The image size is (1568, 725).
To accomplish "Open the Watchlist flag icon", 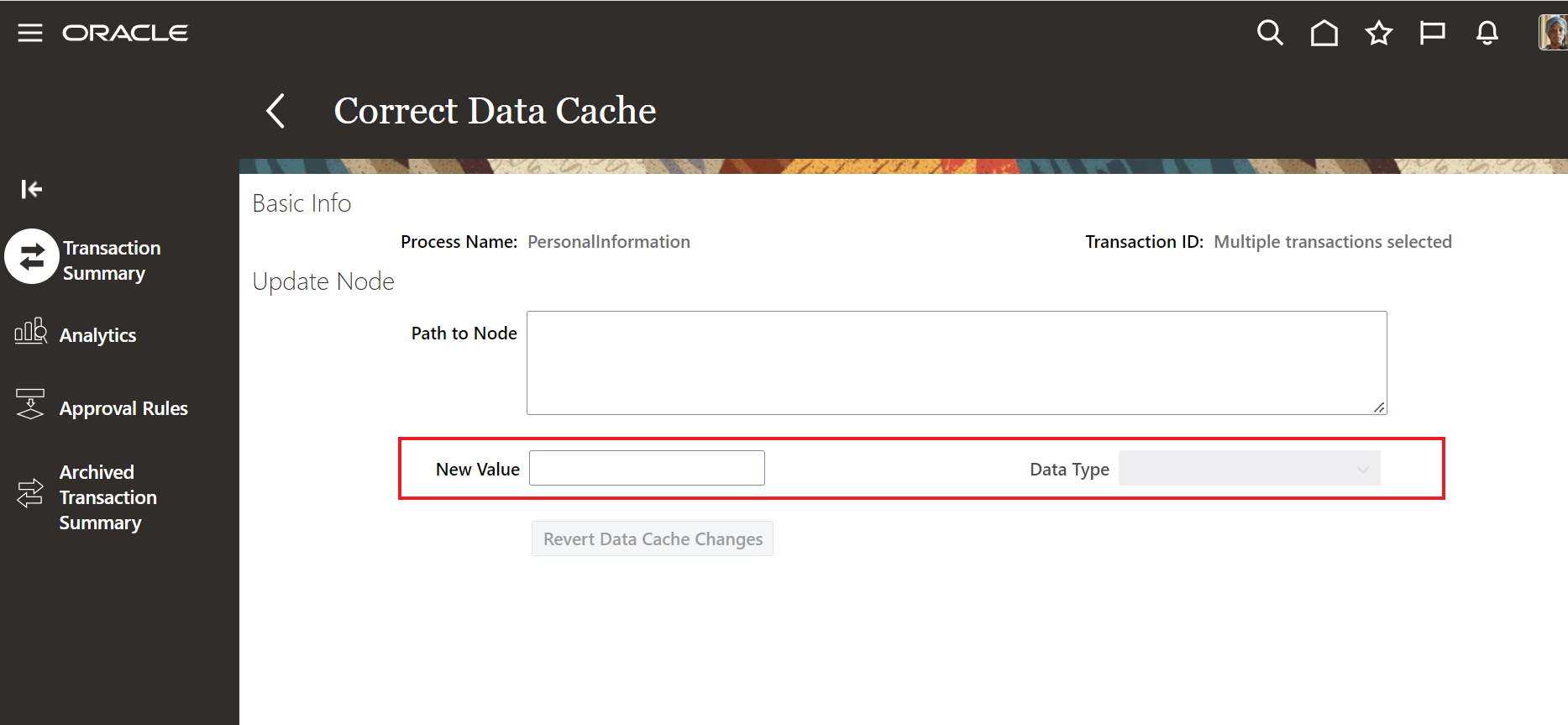I will (1432, 33).
